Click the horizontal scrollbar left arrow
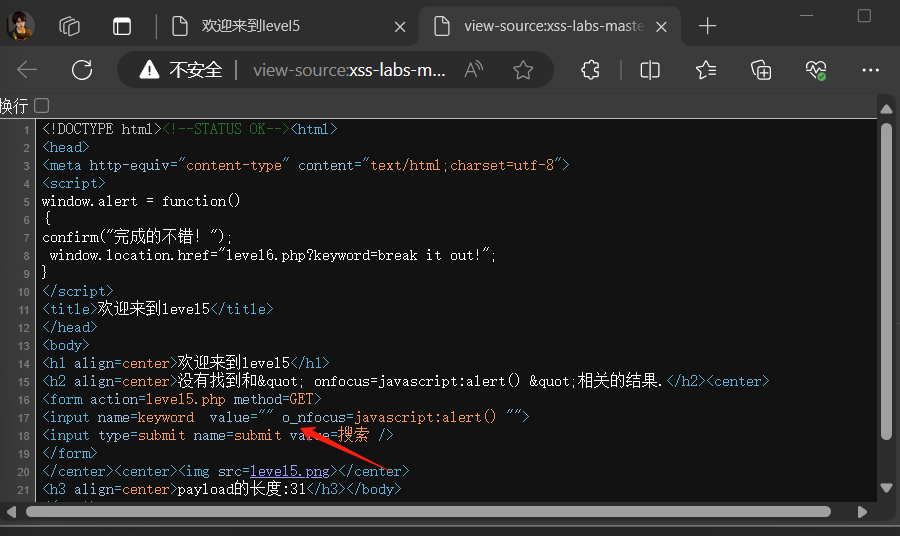The height and width of the screenshot is (536, 900). click(x=11, y=512)
